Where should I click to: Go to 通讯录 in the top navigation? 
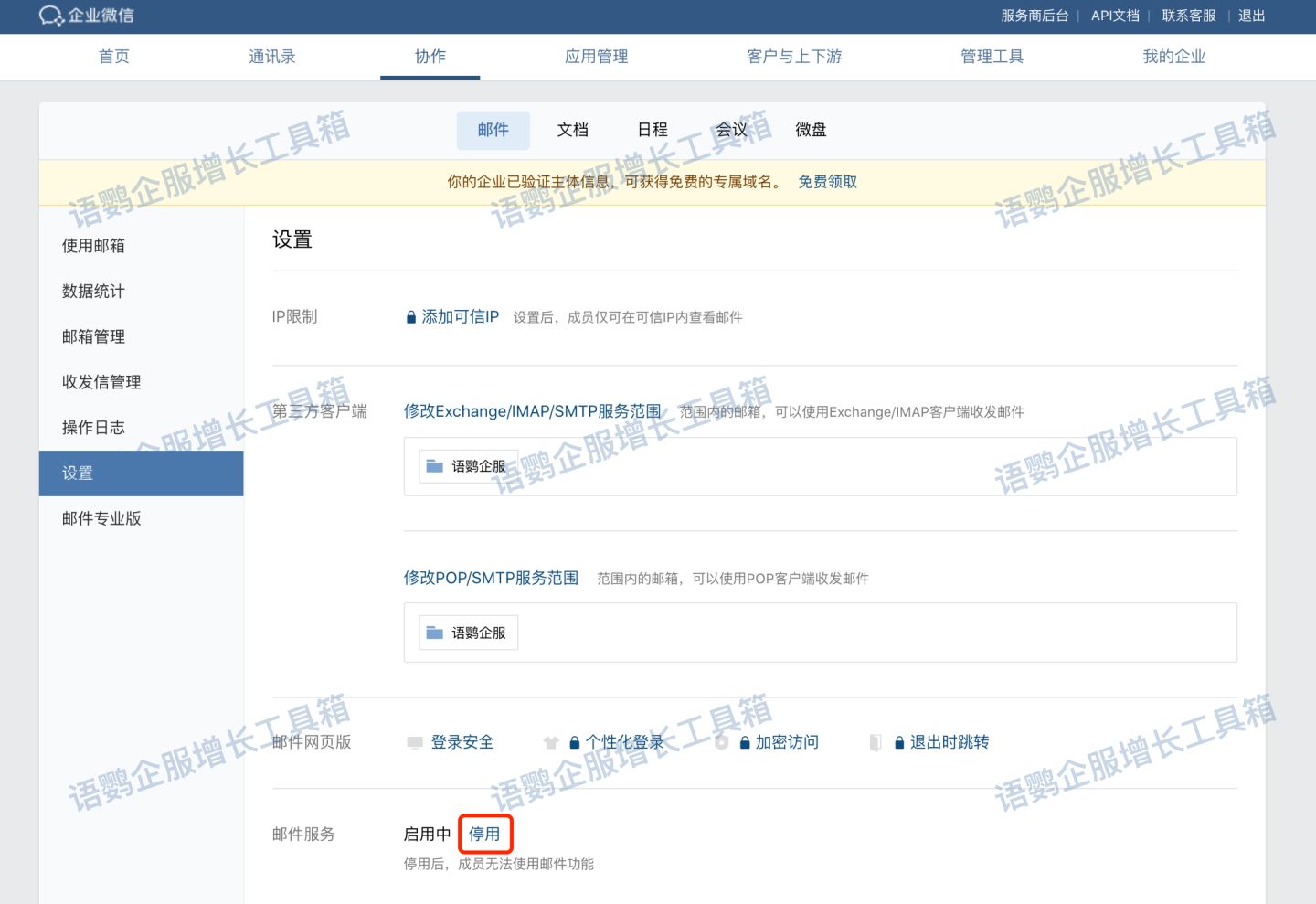pos(272,57)
